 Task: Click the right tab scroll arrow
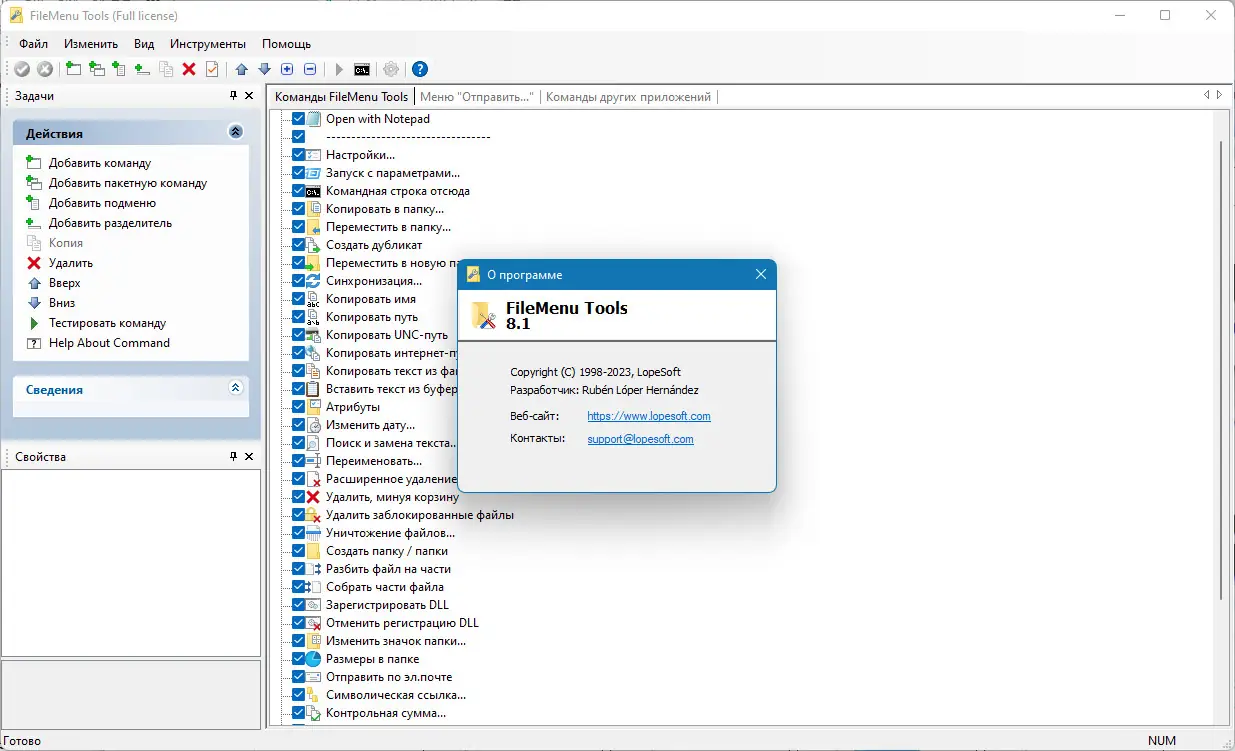tap(1218, 95)
